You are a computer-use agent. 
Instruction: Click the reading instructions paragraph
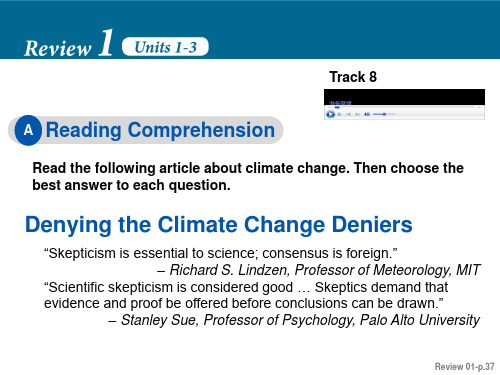[248, 176]
